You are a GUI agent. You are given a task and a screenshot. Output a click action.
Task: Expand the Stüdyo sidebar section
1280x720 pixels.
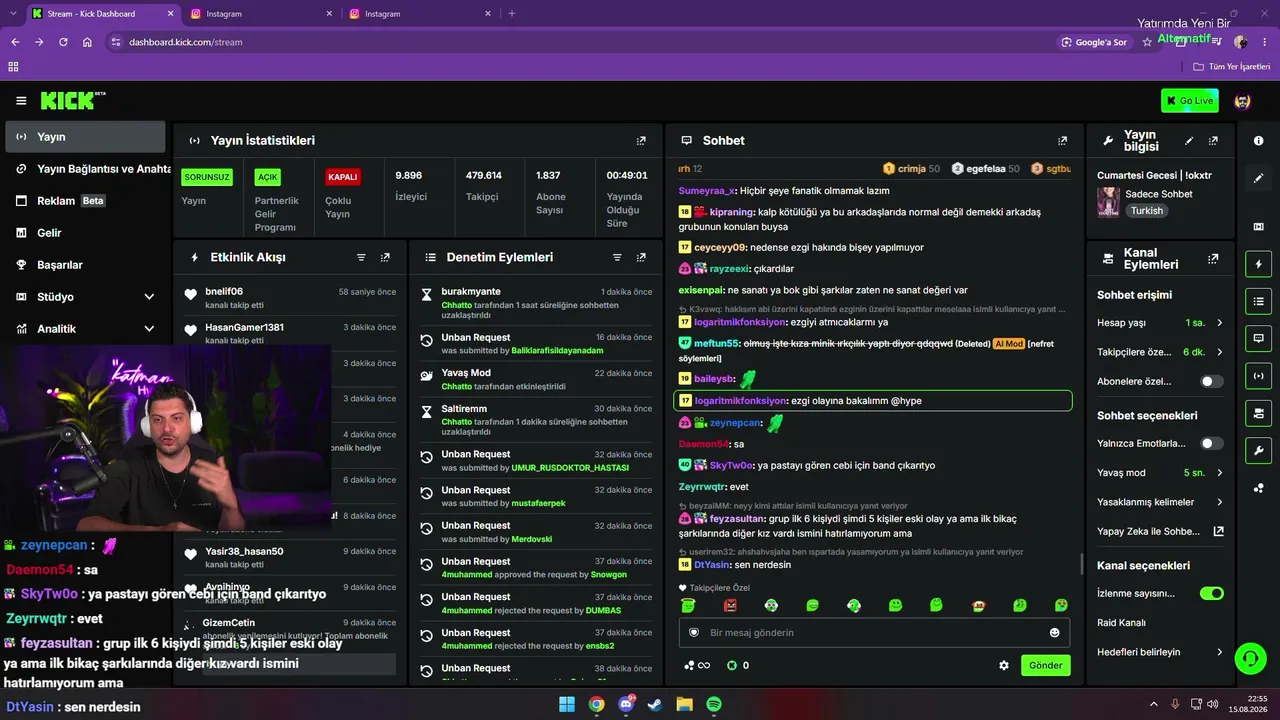pos(149,297)
